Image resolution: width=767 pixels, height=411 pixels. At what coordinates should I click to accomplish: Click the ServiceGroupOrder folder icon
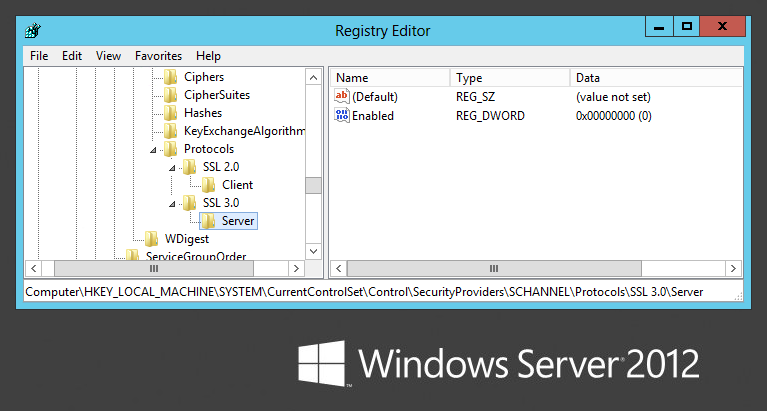132,255
